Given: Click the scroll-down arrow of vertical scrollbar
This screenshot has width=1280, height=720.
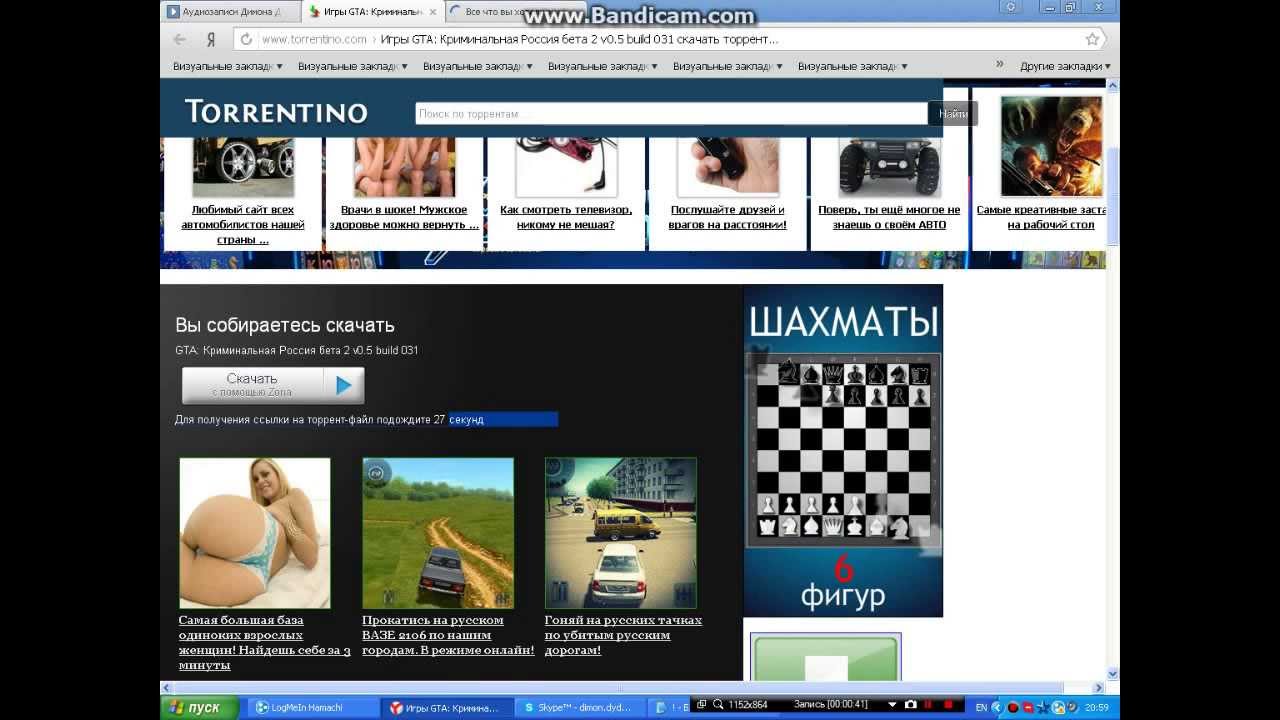Looking at the screenshot, I should click(x=1113, y=674).
